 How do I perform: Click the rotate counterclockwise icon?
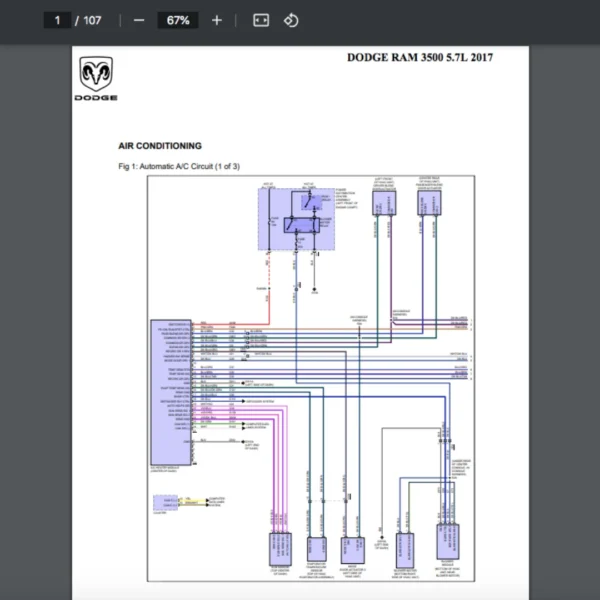[291, 20]
